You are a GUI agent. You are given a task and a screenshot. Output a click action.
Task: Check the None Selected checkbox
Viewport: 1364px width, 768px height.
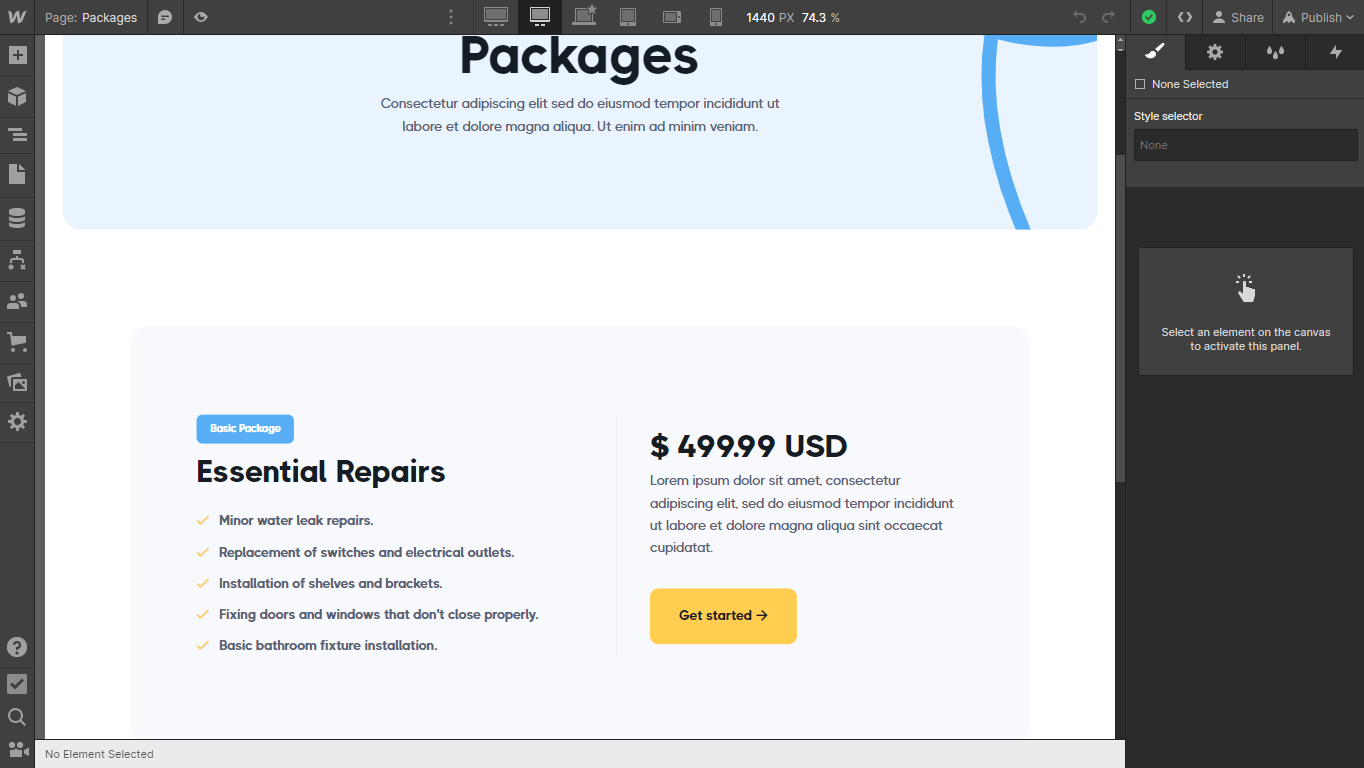coord(1139,84)
